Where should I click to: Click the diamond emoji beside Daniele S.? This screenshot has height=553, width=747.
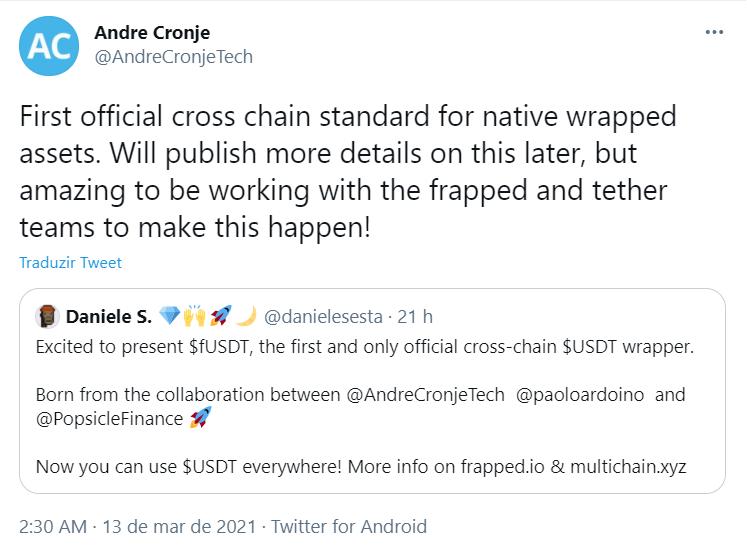(x=170, y=317)
